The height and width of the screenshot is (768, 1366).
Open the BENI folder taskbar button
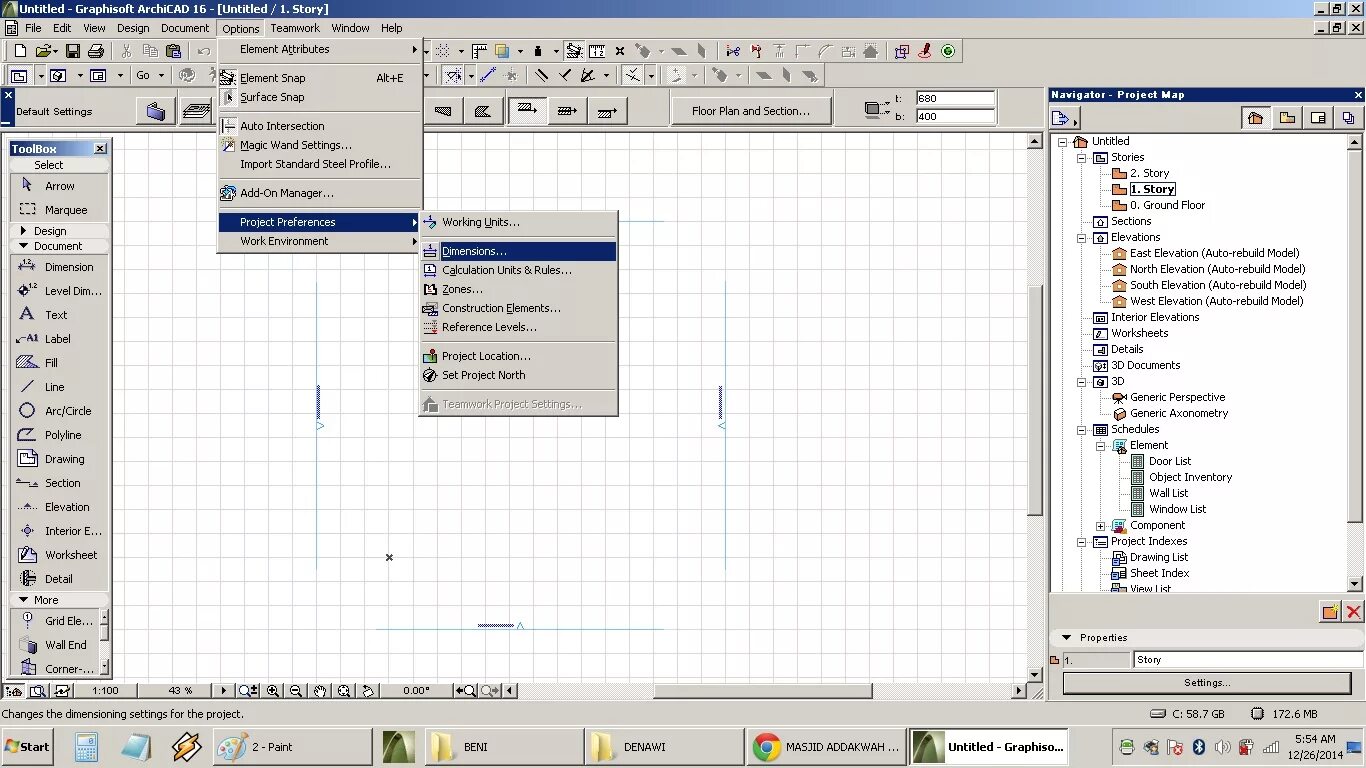pos(502,747)
